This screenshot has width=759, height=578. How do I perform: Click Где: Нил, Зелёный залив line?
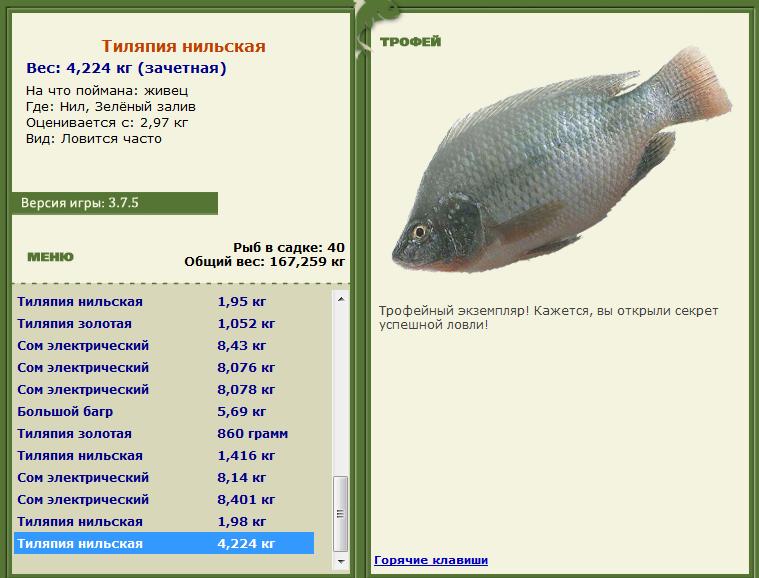pos(111,106)
